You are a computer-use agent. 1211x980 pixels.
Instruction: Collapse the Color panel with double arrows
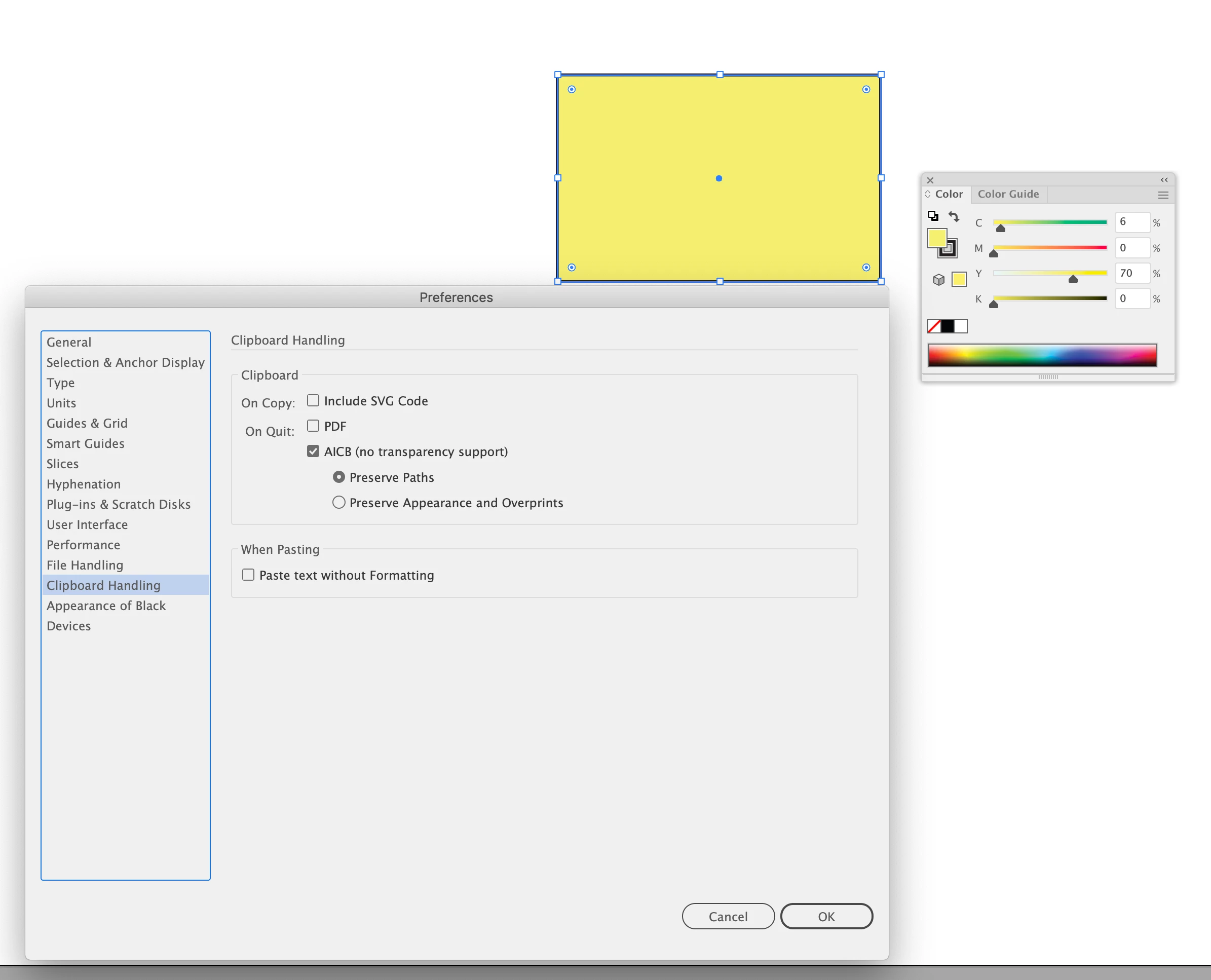click(x=1163, y=179)
